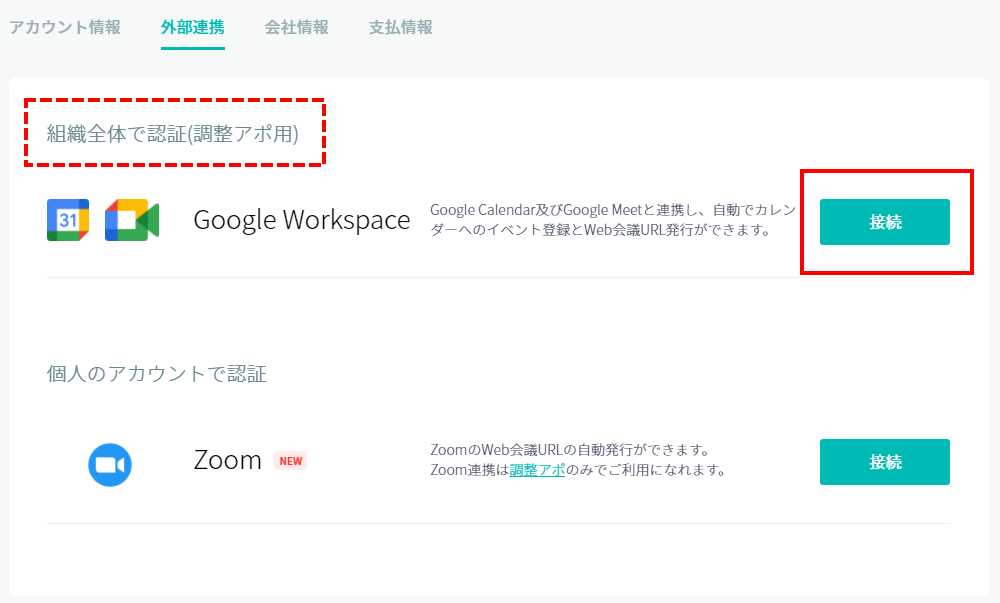Open the アカウント情報 tab
The height and width of the screenshot is (603, 1000).
(x=65, y=27)
